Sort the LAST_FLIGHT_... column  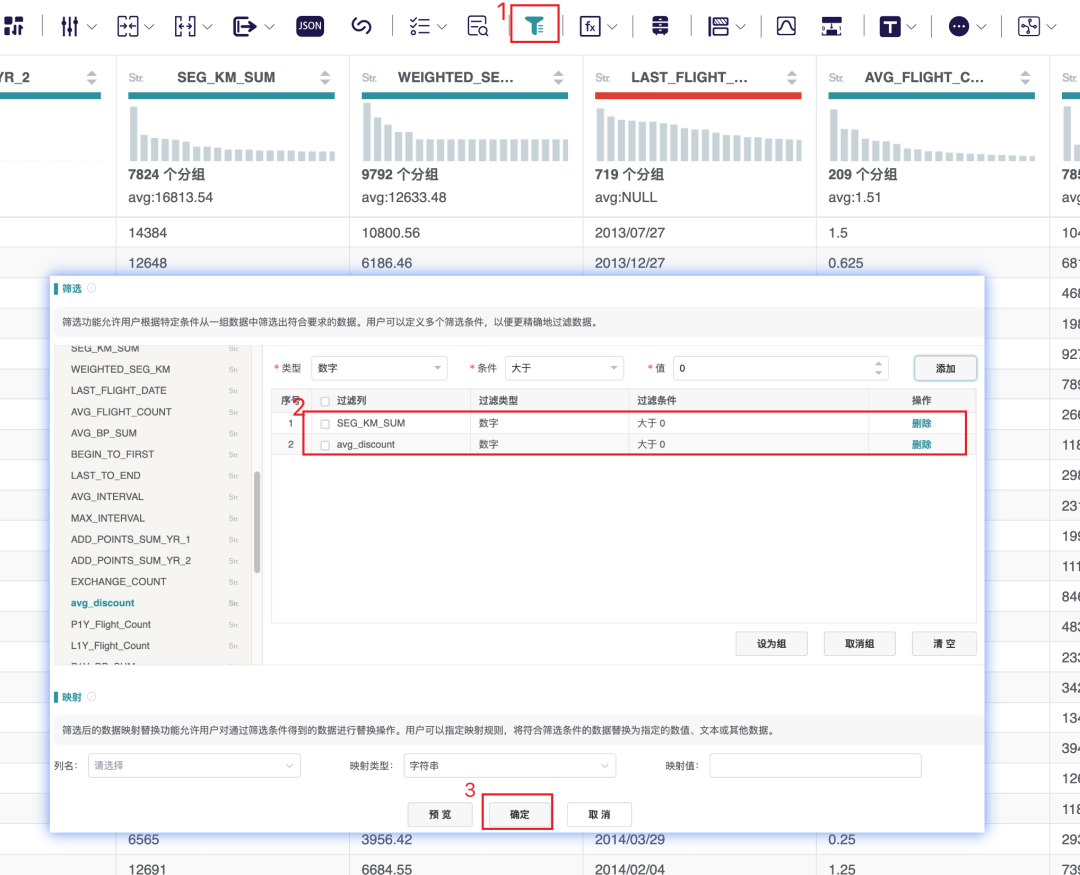(x=792, y=77)
